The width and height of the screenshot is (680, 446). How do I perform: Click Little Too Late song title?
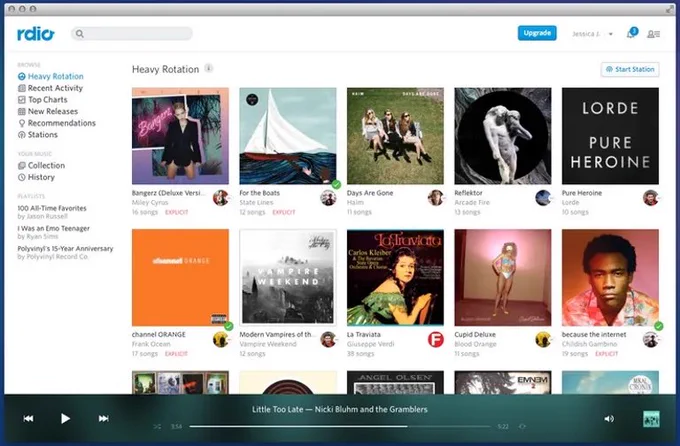278,410
